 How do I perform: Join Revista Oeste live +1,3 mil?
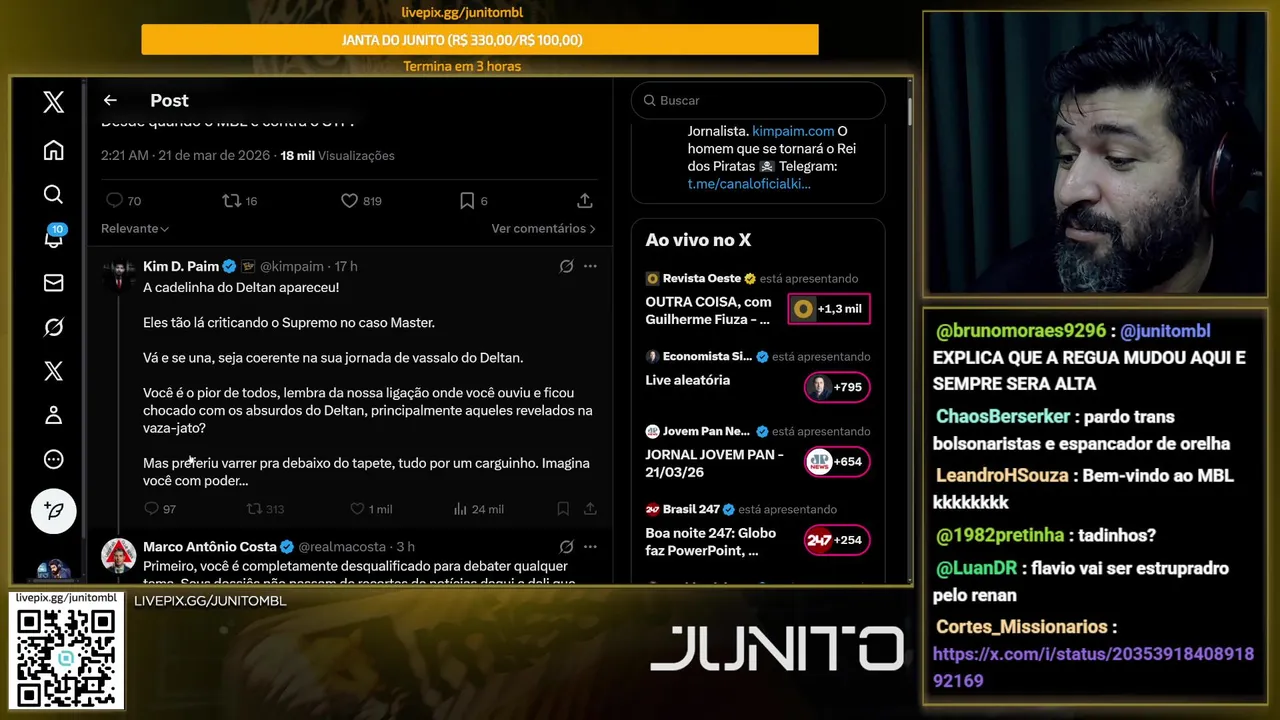[x=829, y=309]
